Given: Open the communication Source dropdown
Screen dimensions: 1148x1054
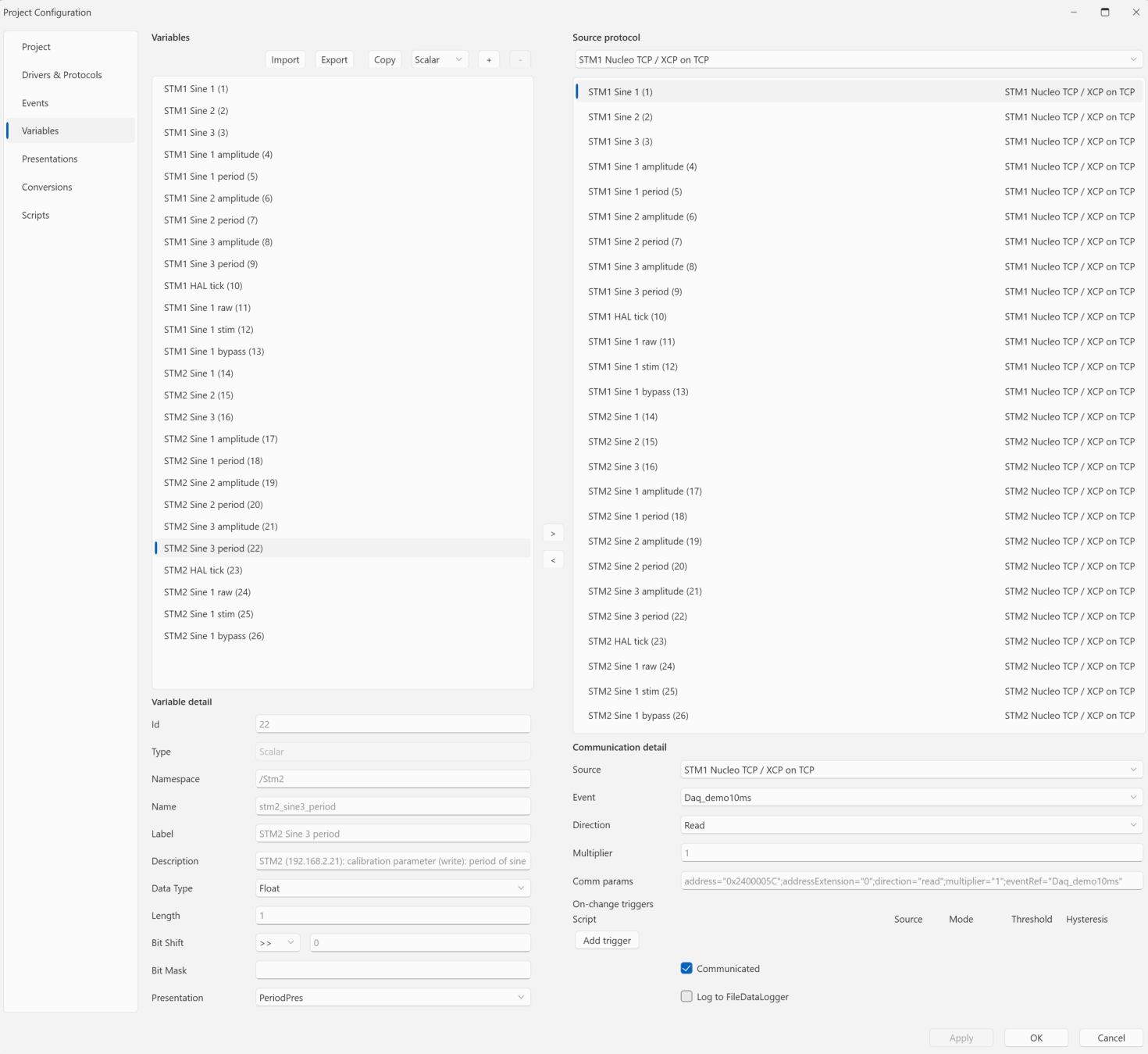Looking at the screenshot, I should pos(911,770).
